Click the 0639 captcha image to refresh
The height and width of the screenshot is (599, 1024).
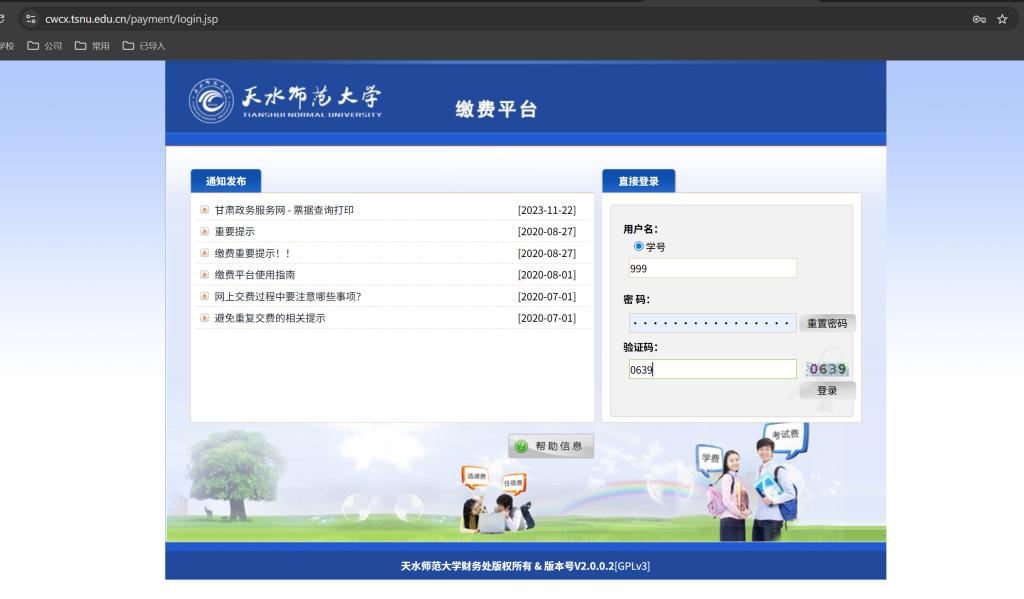pyautogui.click(x=827, y=369)
